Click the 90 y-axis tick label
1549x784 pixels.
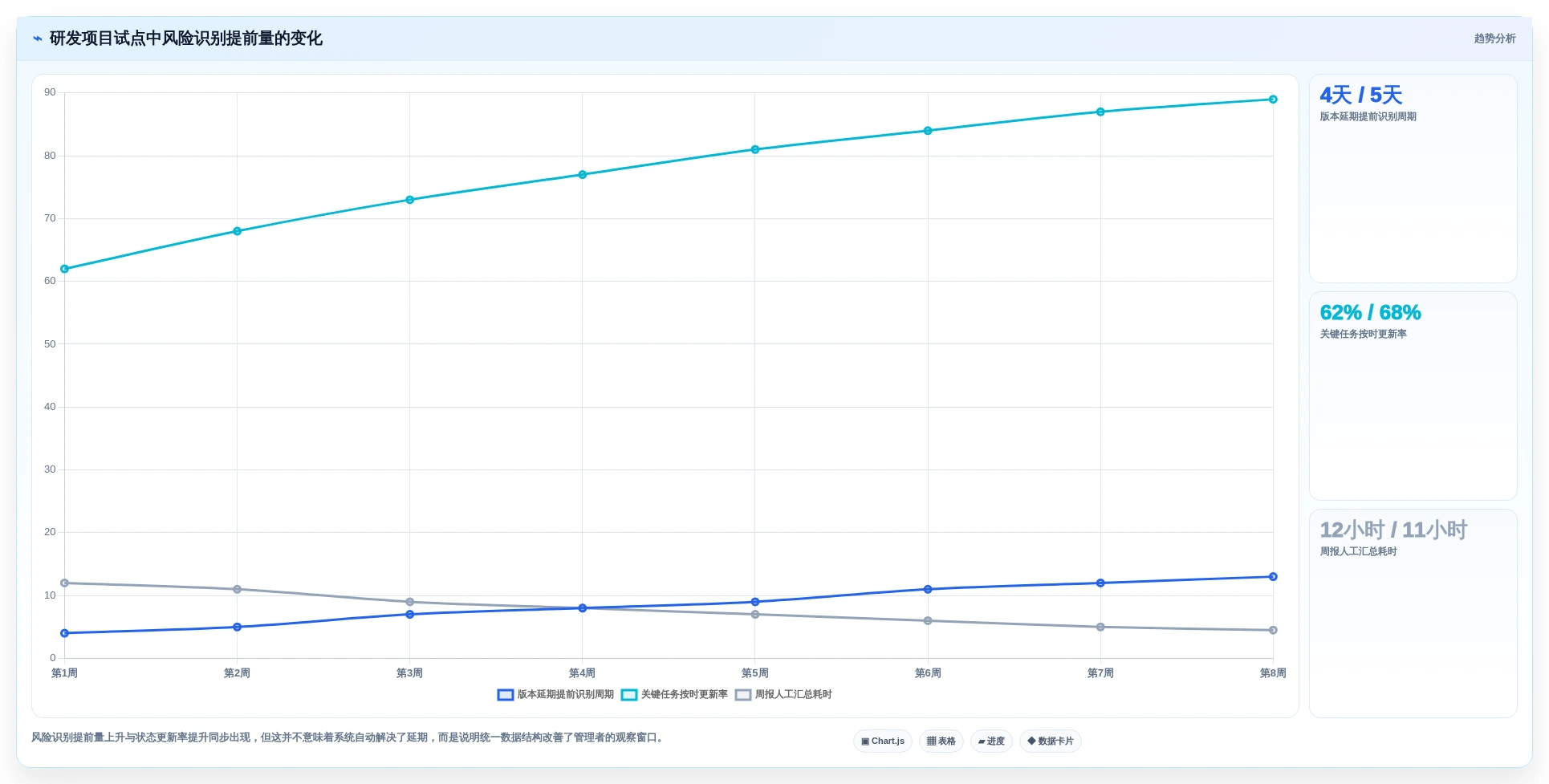click(50, 92)
